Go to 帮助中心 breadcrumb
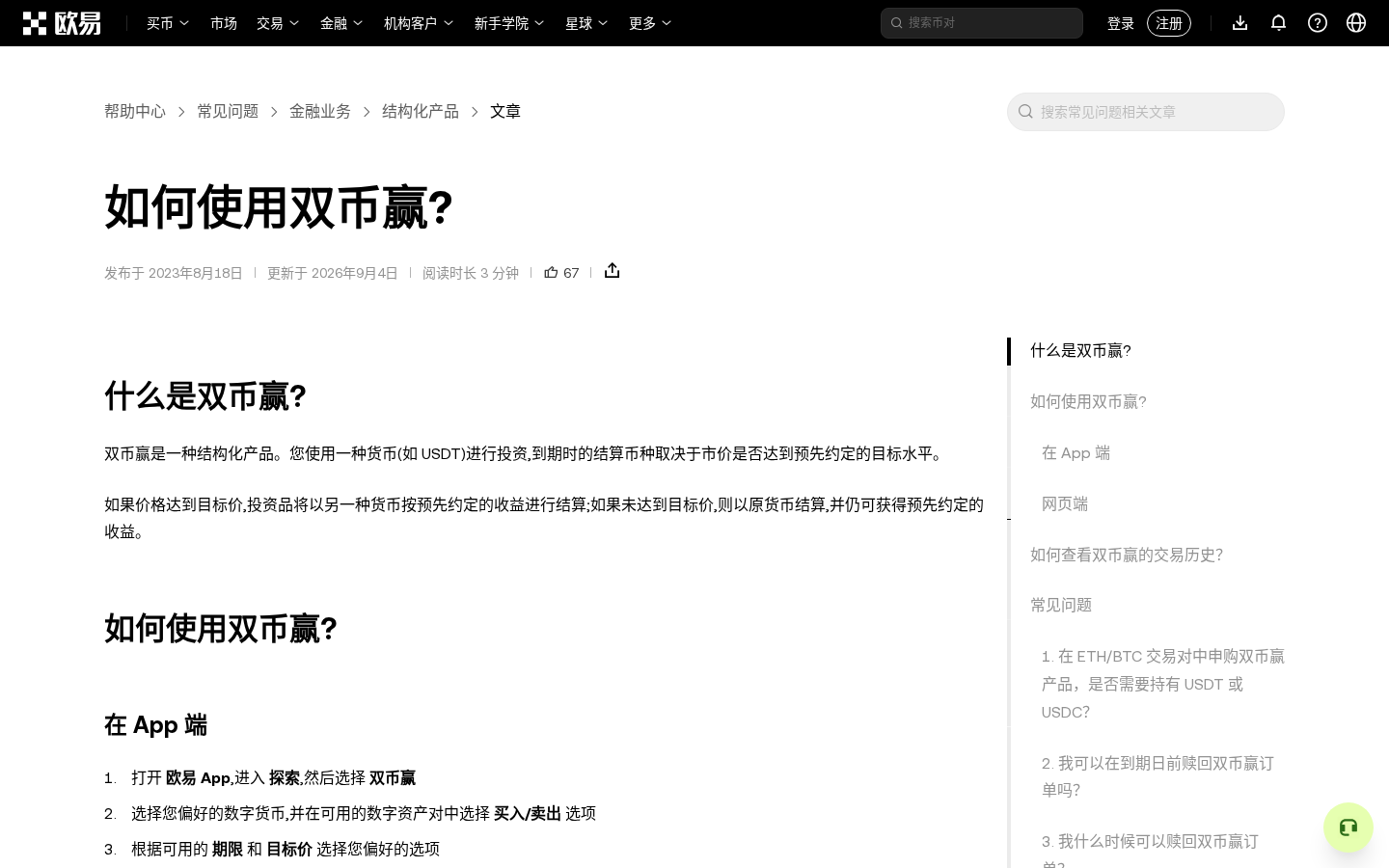 [x=135, y=112]
